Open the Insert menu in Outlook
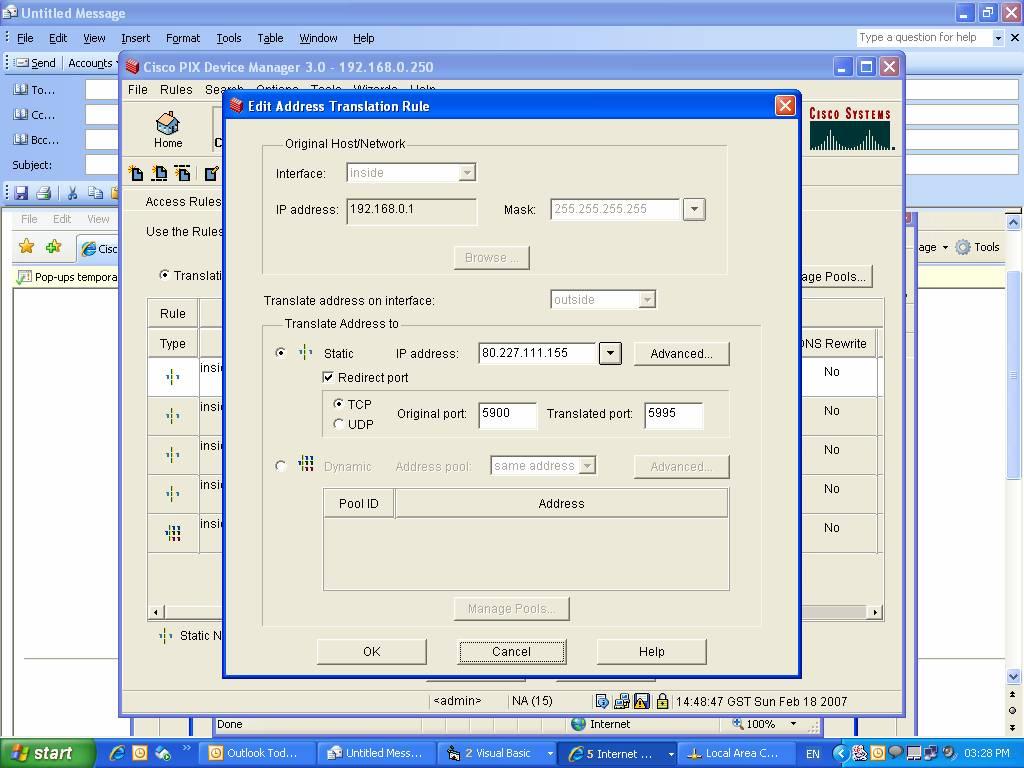The image size is (1024, 768). [x=135, y=38]
